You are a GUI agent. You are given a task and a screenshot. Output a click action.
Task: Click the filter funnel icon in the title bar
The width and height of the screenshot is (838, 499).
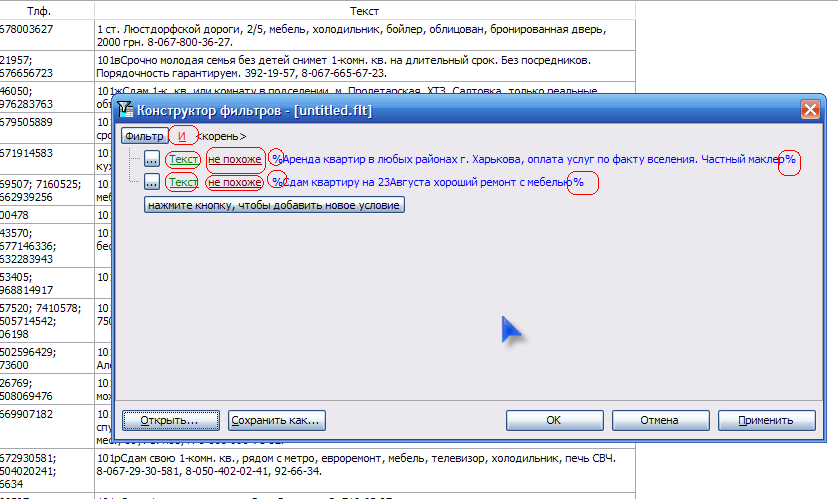(x=125, y=110)
